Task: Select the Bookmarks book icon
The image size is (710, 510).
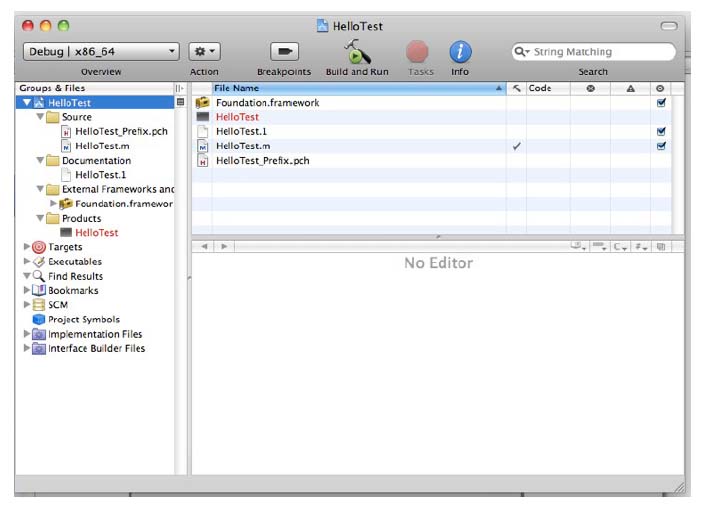Action: click(x=39, y=290)
